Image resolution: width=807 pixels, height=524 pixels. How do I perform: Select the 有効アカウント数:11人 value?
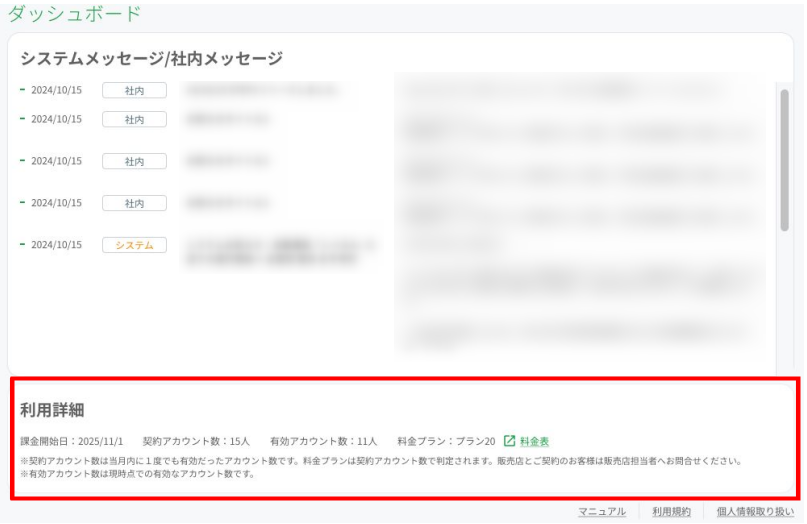[x=323, y=441]
